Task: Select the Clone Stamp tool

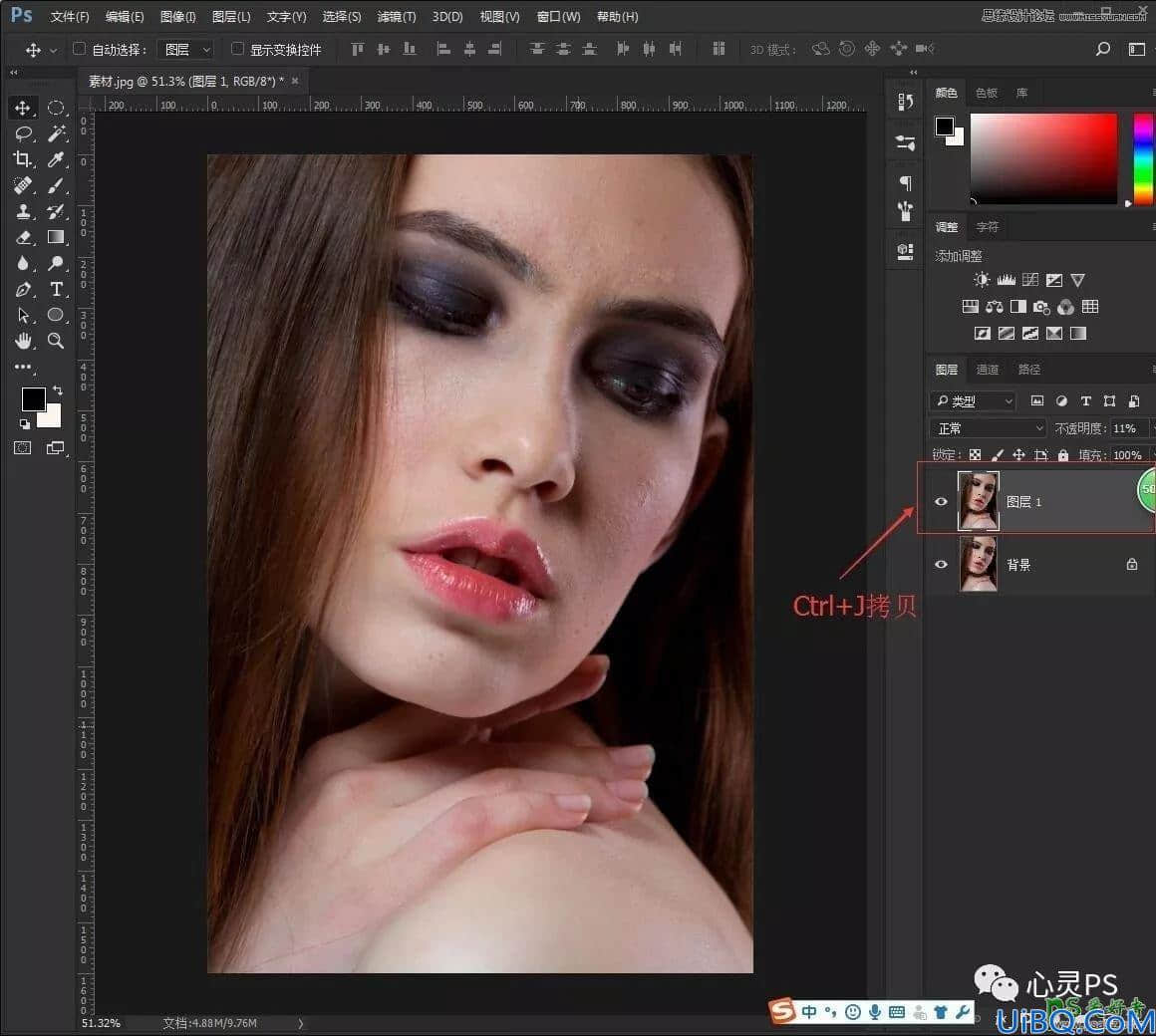Action: (x=22, y=211)
